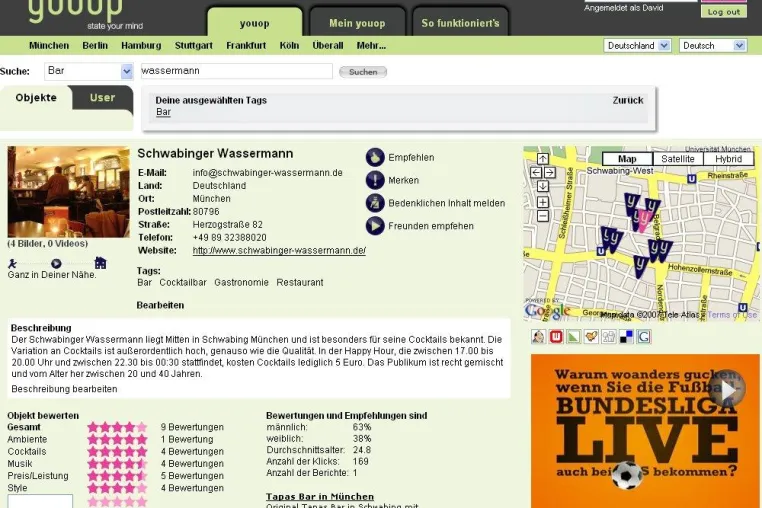This screenshot has height=508, width=762.
Task: Click the Beschreibung bearbeiten link
Action: 64,389
